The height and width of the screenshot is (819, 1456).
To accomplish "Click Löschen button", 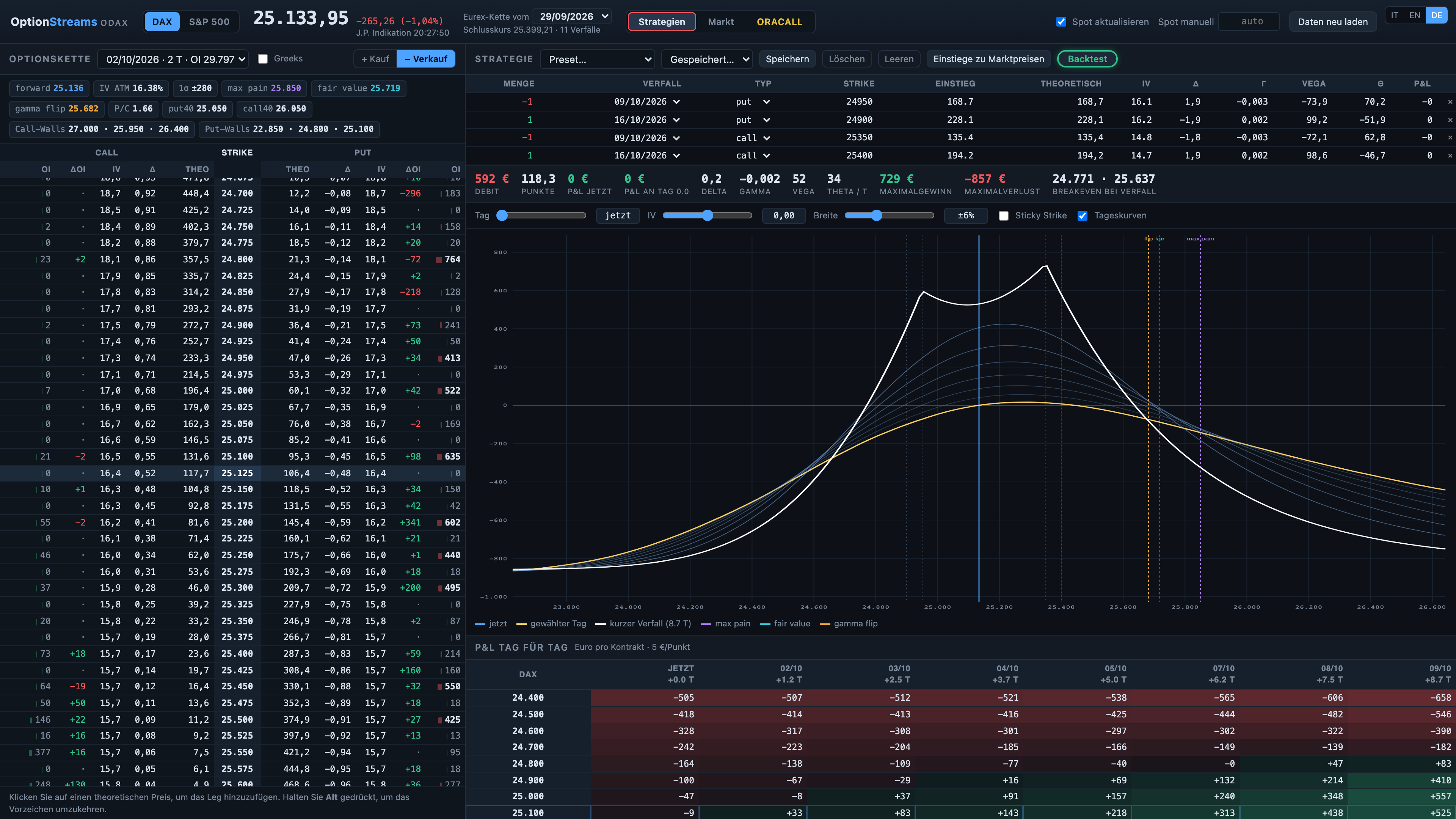I will (846, 59).
